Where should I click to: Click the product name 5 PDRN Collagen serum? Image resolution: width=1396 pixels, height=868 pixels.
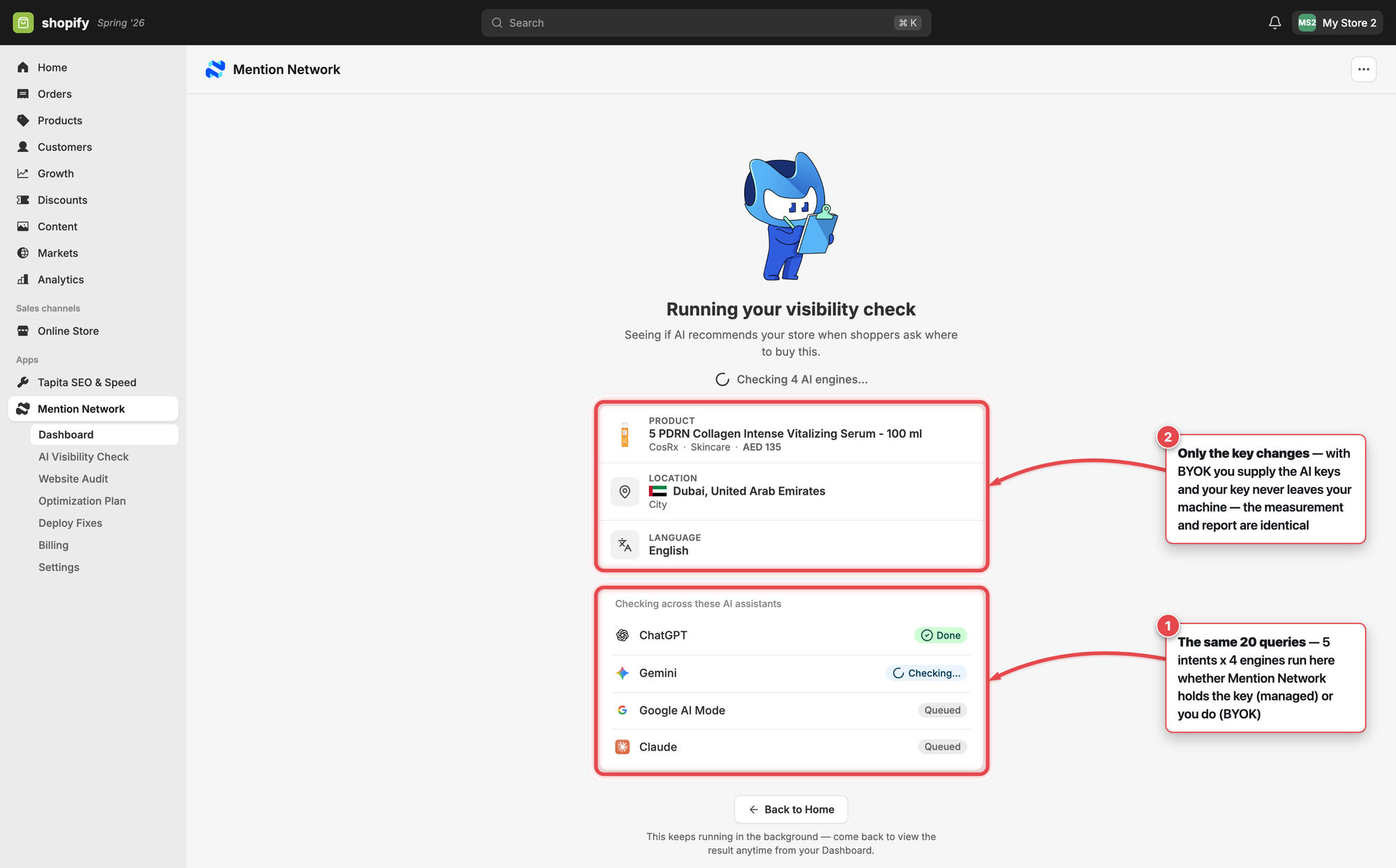[785, 434]
